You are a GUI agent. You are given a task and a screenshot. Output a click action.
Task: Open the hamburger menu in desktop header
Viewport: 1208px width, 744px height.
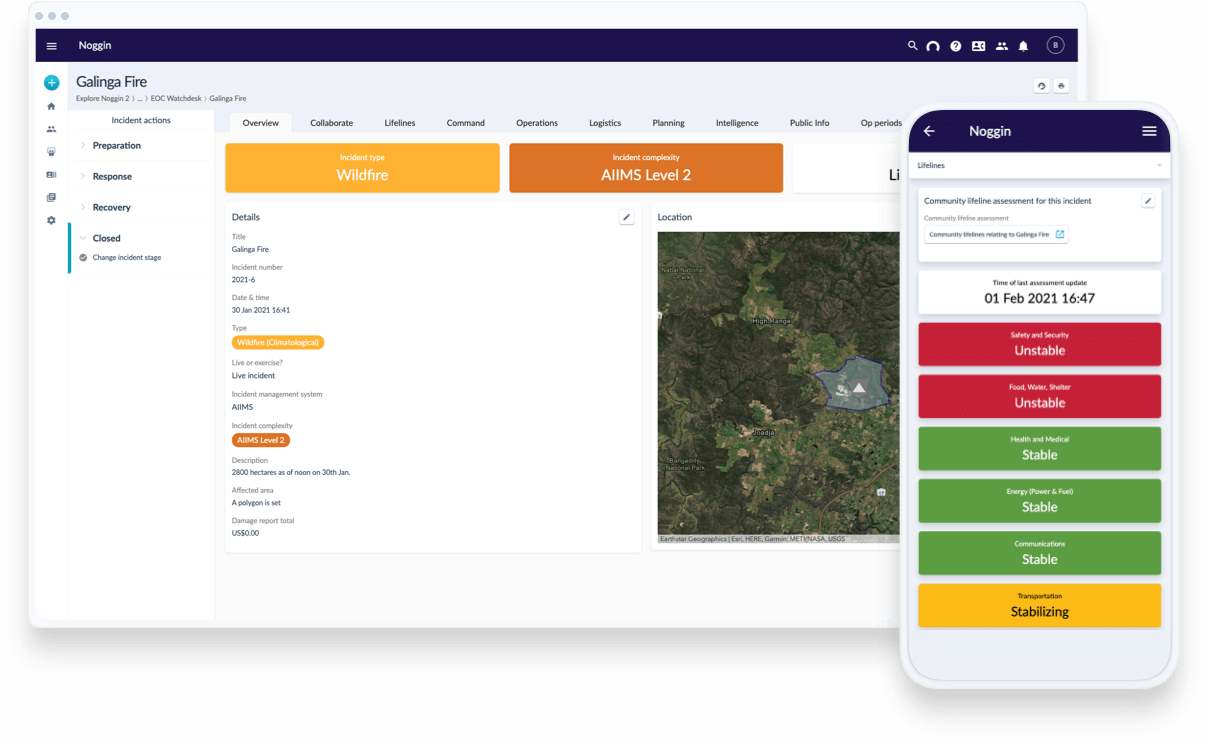52,46
